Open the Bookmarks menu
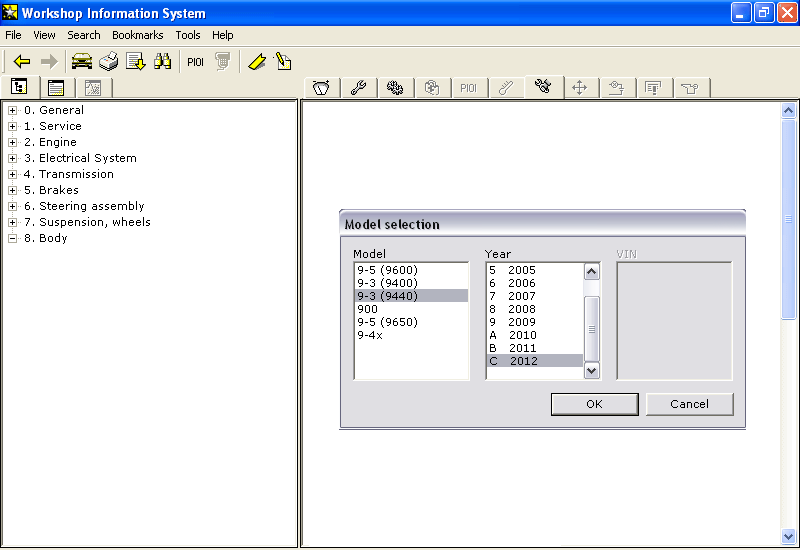 click(x=138, y=35)
